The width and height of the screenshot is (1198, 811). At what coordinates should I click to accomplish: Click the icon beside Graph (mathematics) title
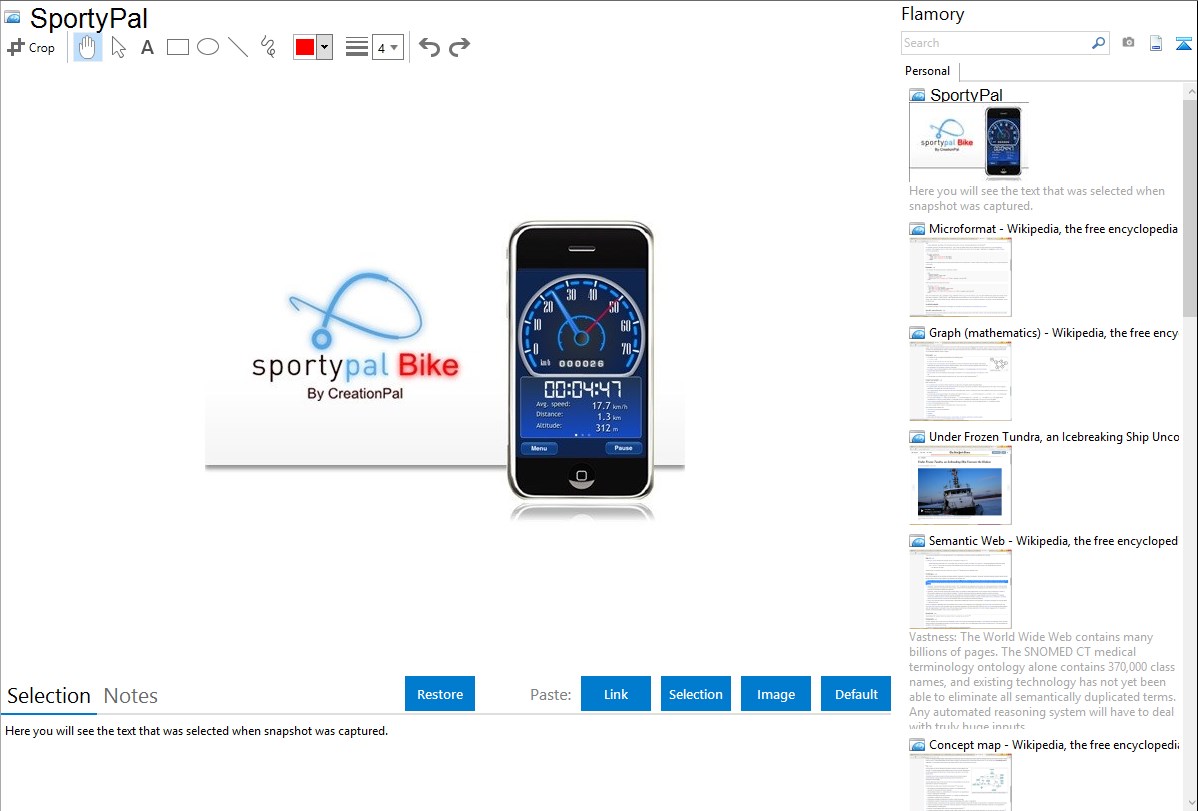click(x=918, y=333)
